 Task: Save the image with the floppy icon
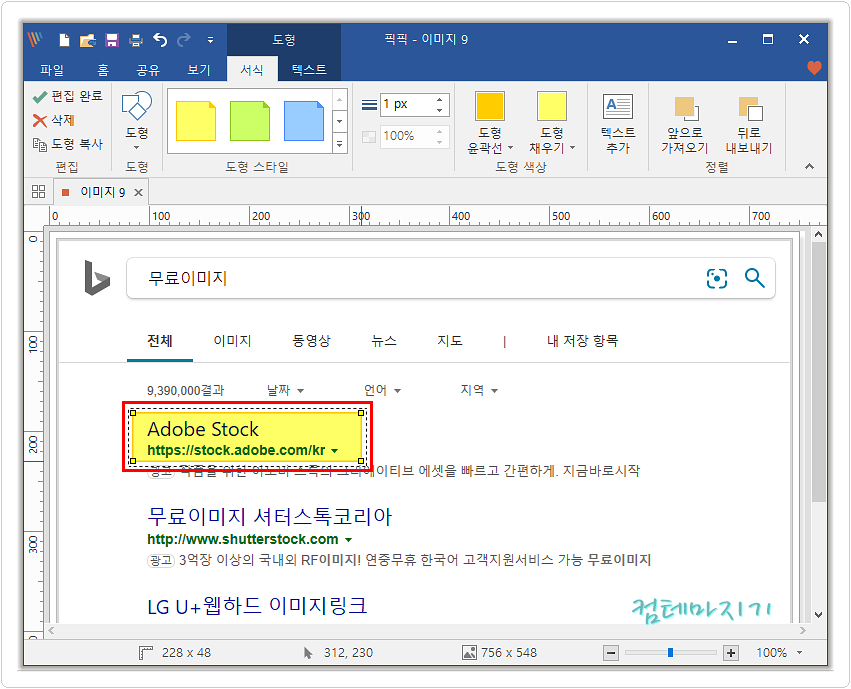pyautogui.click(x=112, y=40)
